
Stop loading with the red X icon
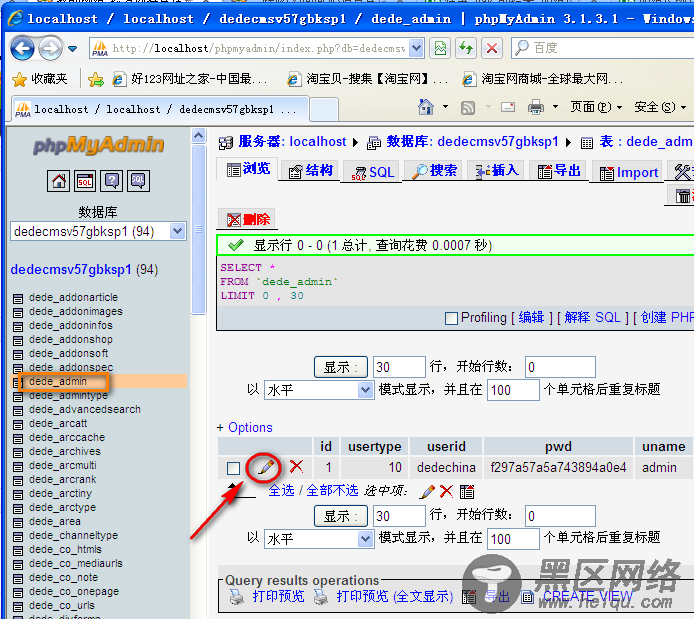(492, 48)
